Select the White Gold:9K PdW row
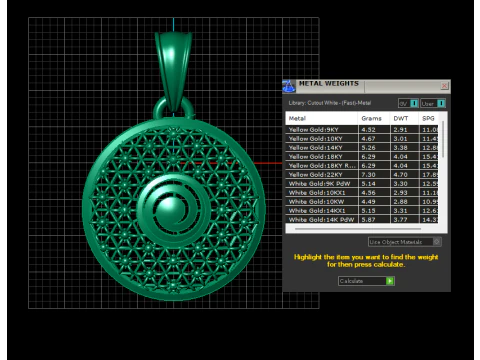The width and height of the screenshot is (480, 360). (x=362, y=184)
